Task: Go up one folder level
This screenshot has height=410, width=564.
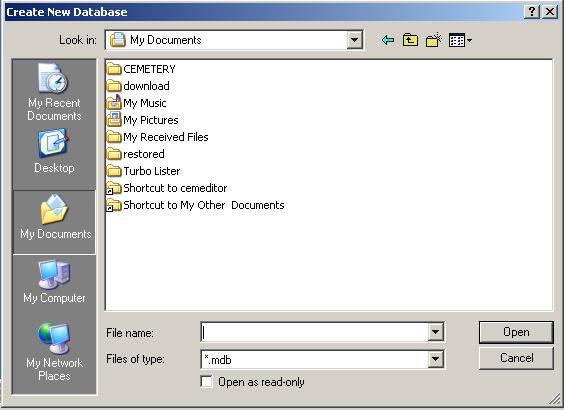Action: point(410,40)
